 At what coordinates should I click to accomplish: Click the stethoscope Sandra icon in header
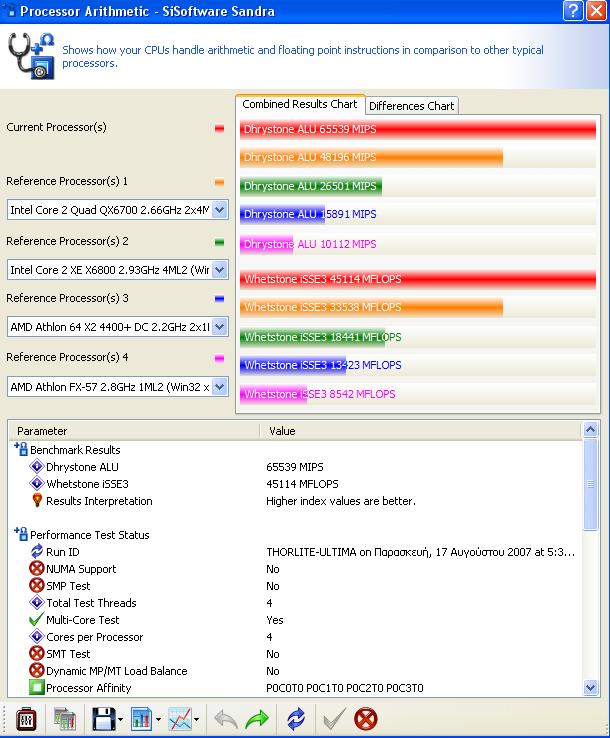[31, 56]
